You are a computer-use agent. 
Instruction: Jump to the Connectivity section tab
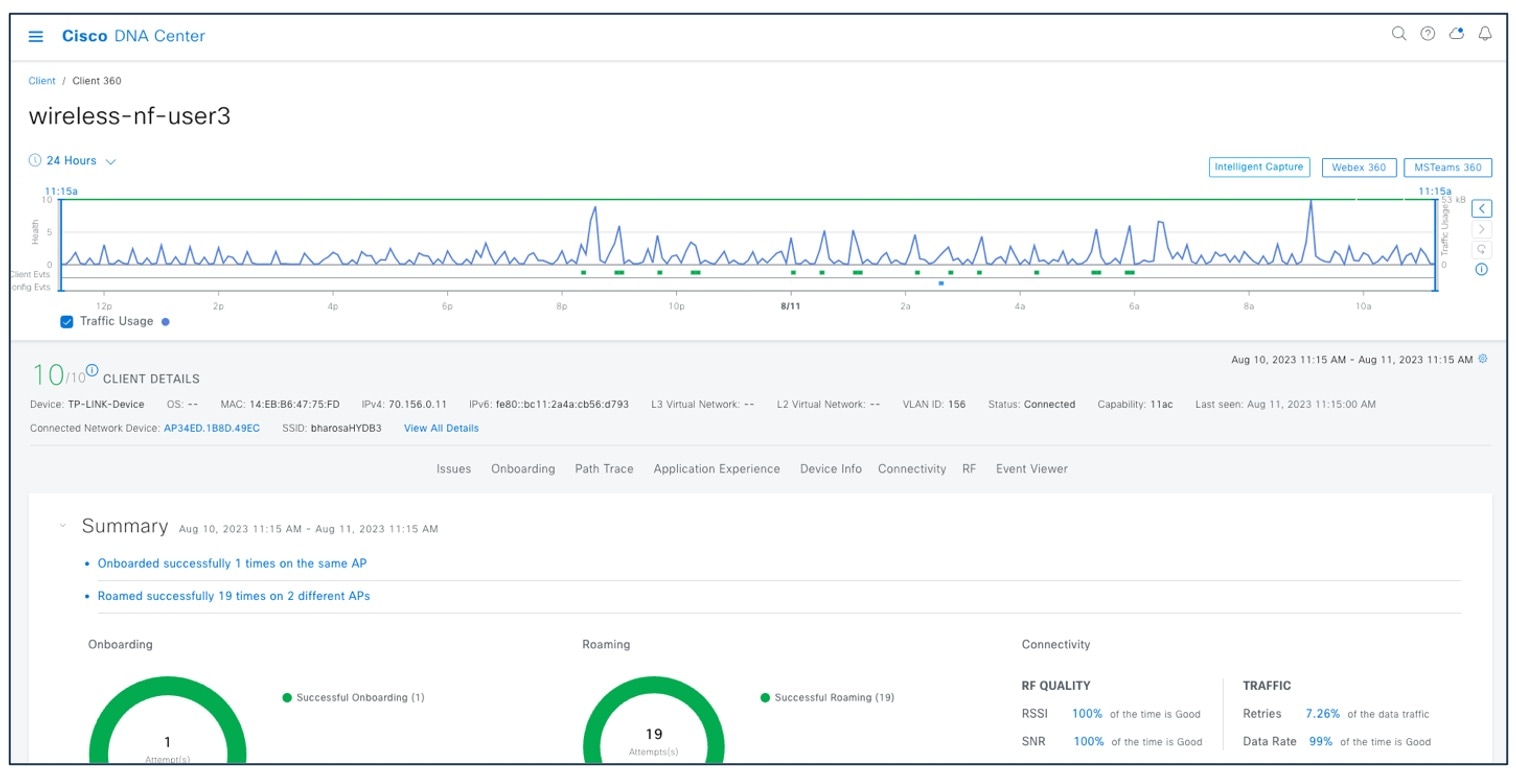tap(912, 468)
